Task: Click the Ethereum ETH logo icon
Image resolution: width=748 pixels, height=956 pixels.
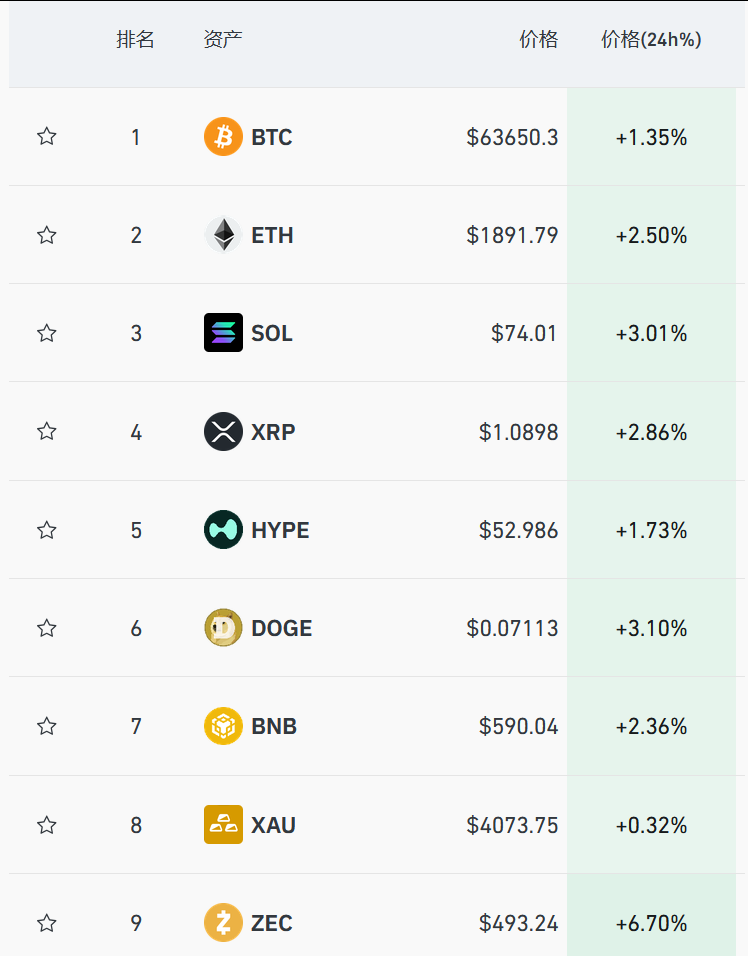Action: pyautogui.click(x=223, y=235)
